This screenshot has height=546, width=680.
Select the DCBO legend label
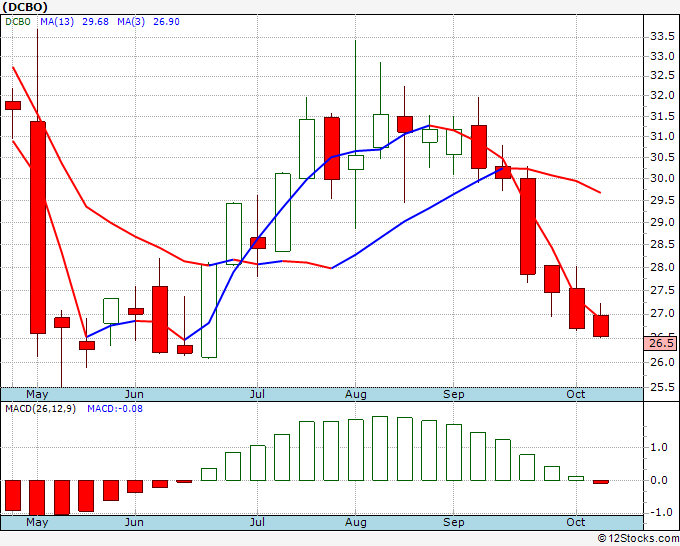(19, 22)
